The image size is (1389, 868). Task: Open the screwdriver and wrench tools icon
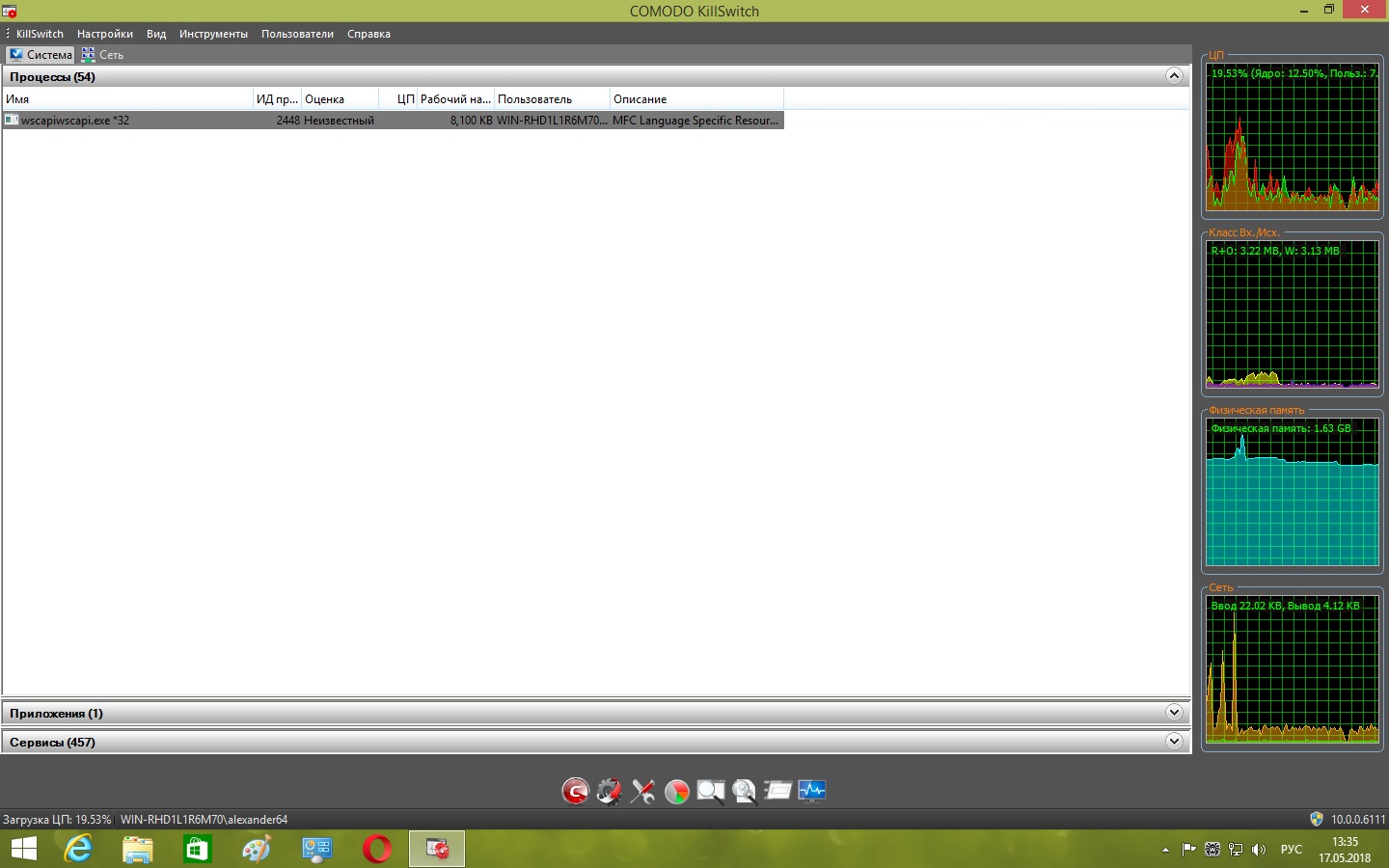point(642,792)
